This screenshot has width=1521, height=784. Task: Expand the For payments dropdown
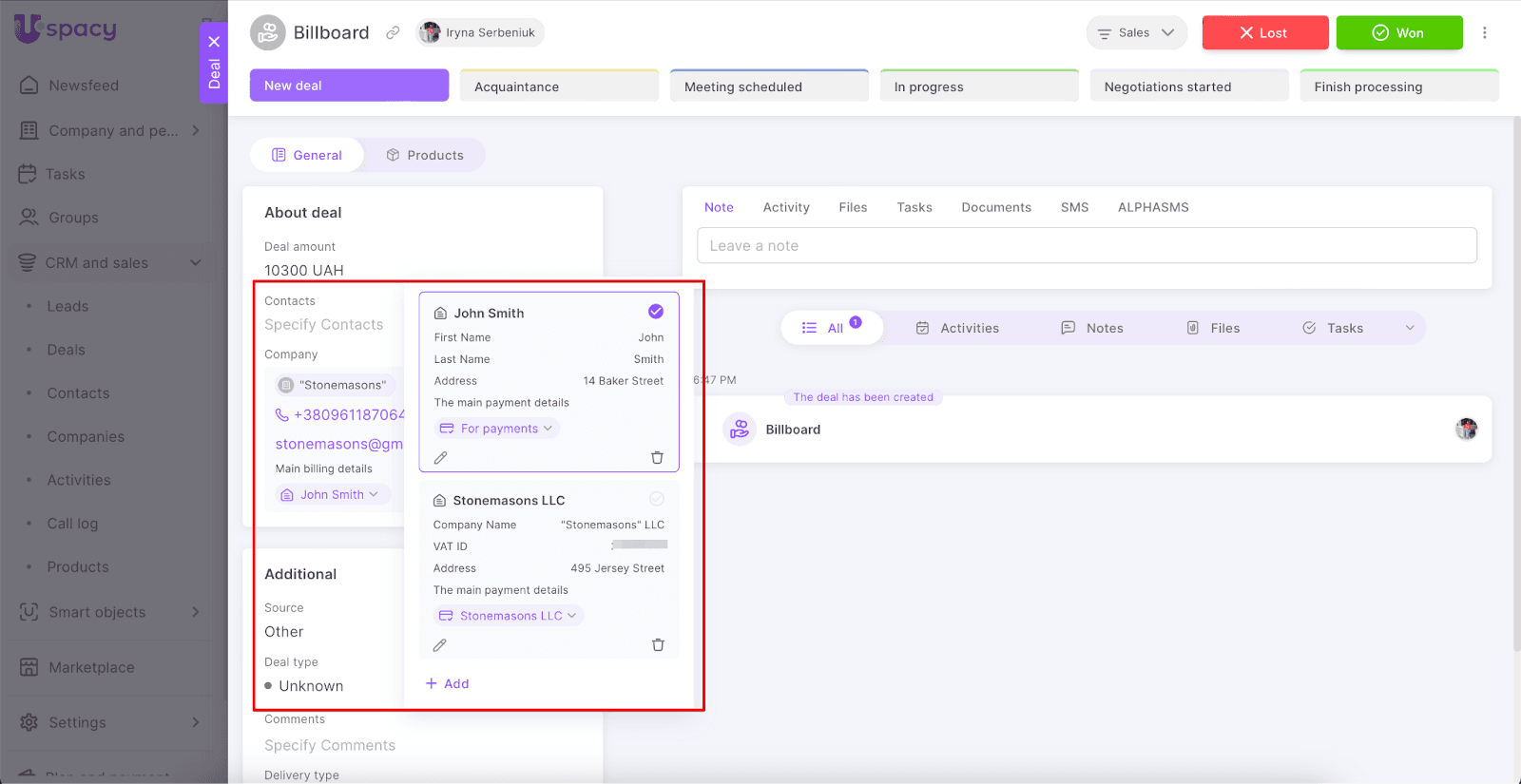pos(498,429)
